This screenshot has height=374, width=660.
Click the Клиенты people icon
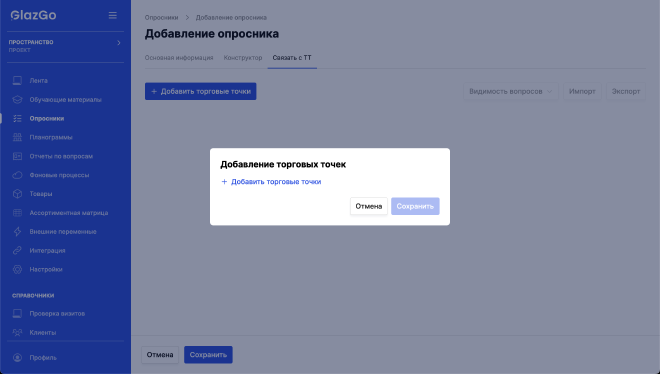pos(17,332)
